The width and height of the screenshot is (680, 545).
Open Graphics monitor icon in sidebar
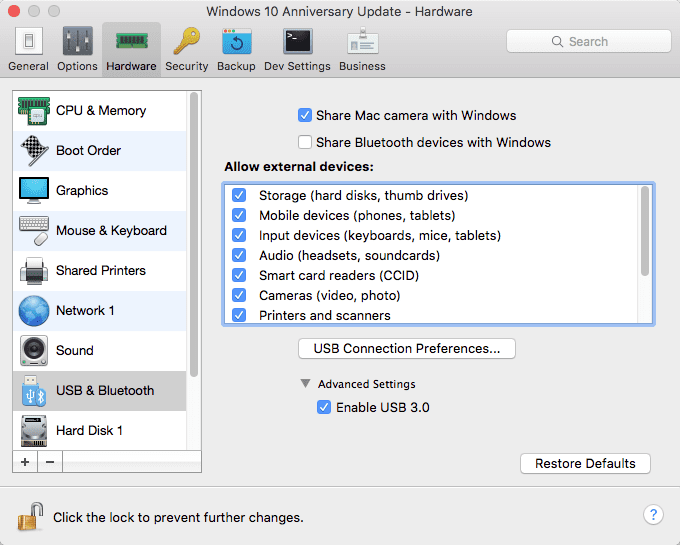(x=34, y=190)
